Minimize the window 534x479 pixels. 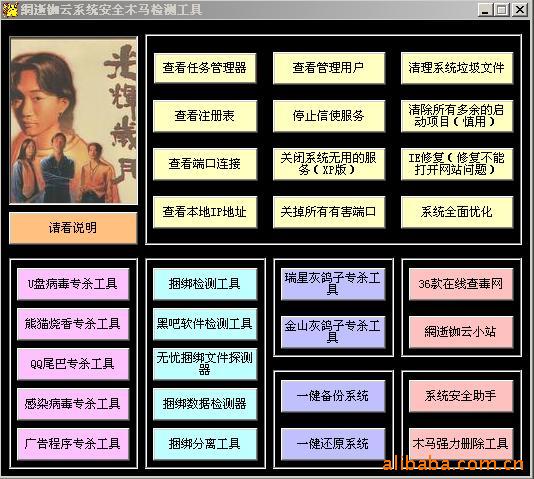(x=485, y=10)
